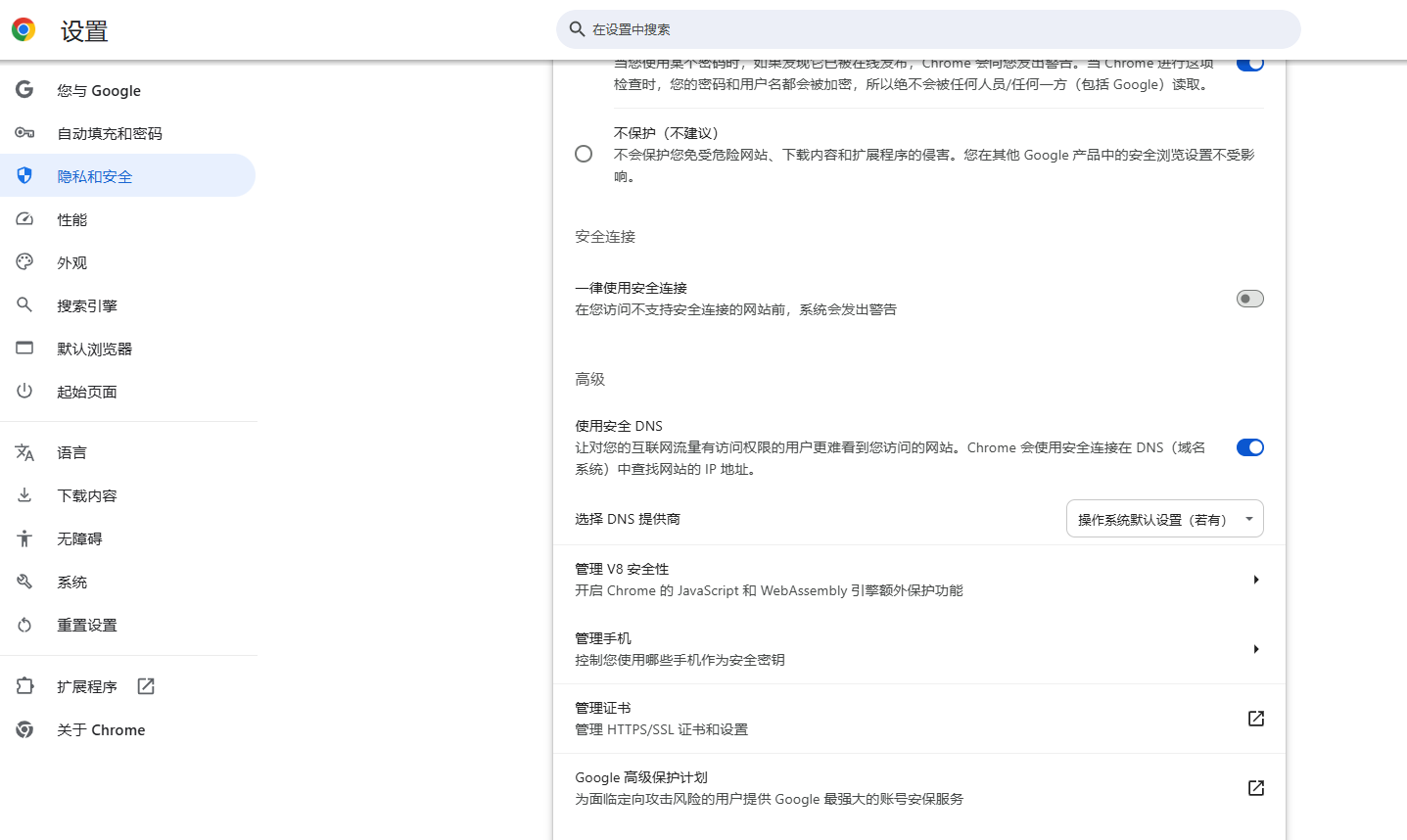The width and height of the screenshot is (1407, 840).
Task: Click the shield icon for 隐私和安全
Action: [24, 176]
